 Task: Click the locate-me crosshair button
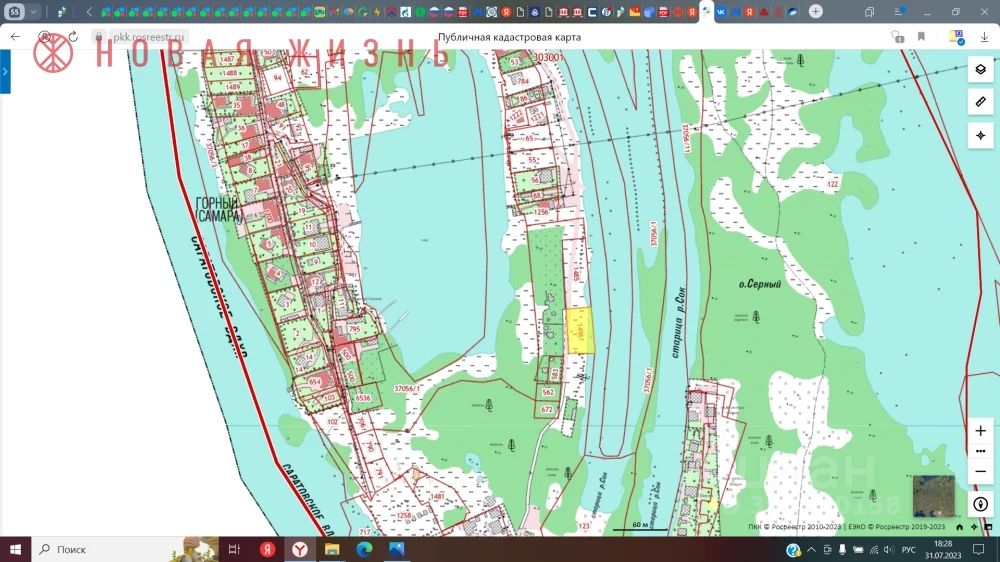tap(980, 135)
